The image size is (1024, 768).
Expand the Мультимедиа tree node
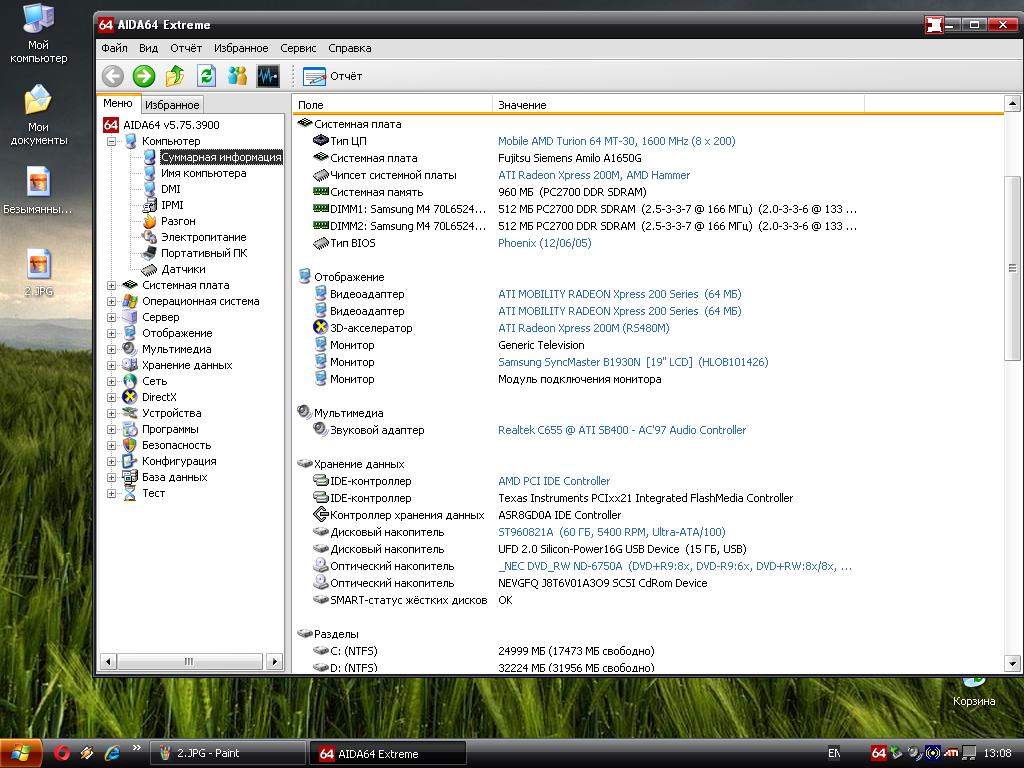coord(112,349)
